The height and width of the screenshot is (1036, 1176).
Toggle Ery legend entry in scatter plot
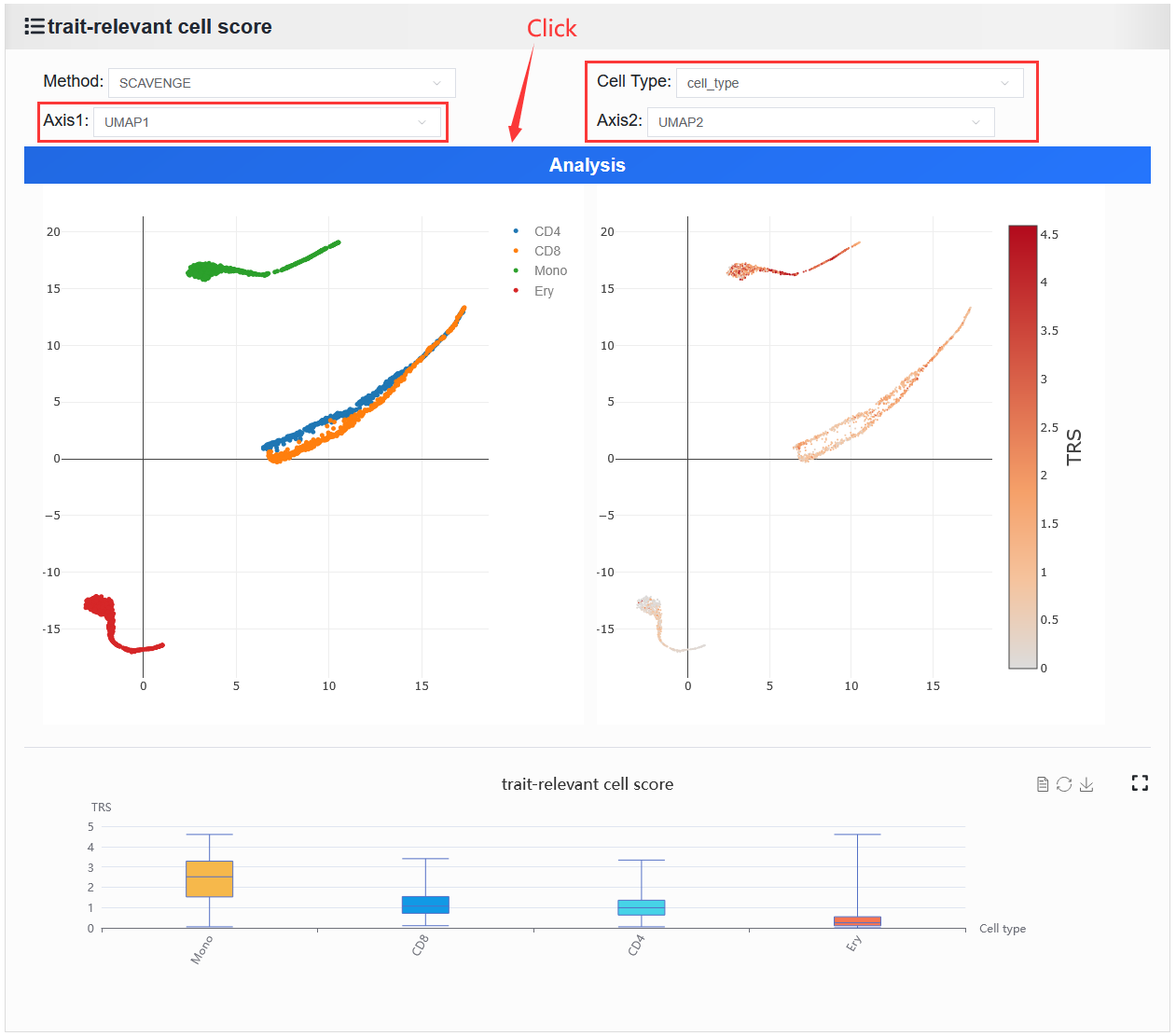533,291
